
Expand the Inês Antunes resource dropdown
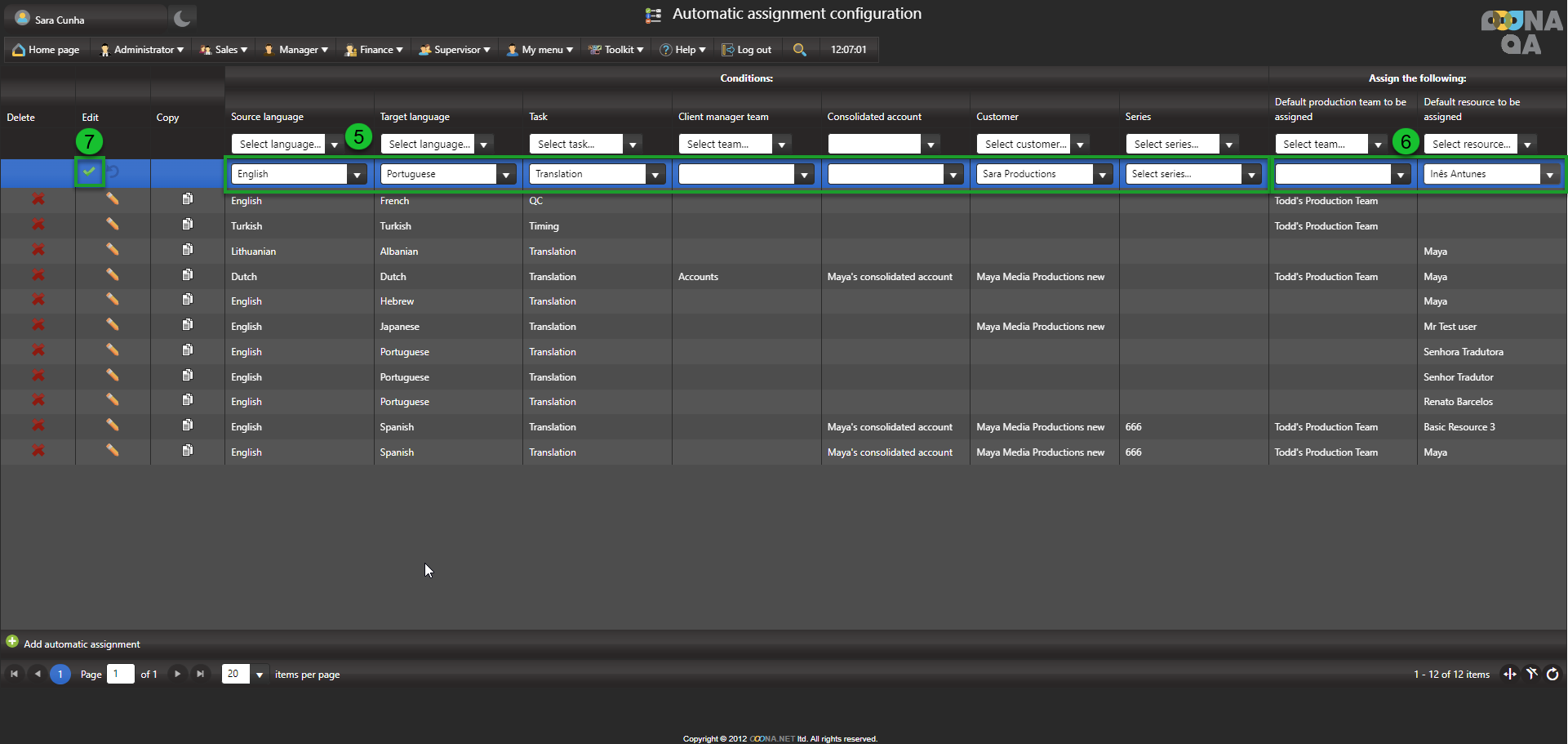1548,175
